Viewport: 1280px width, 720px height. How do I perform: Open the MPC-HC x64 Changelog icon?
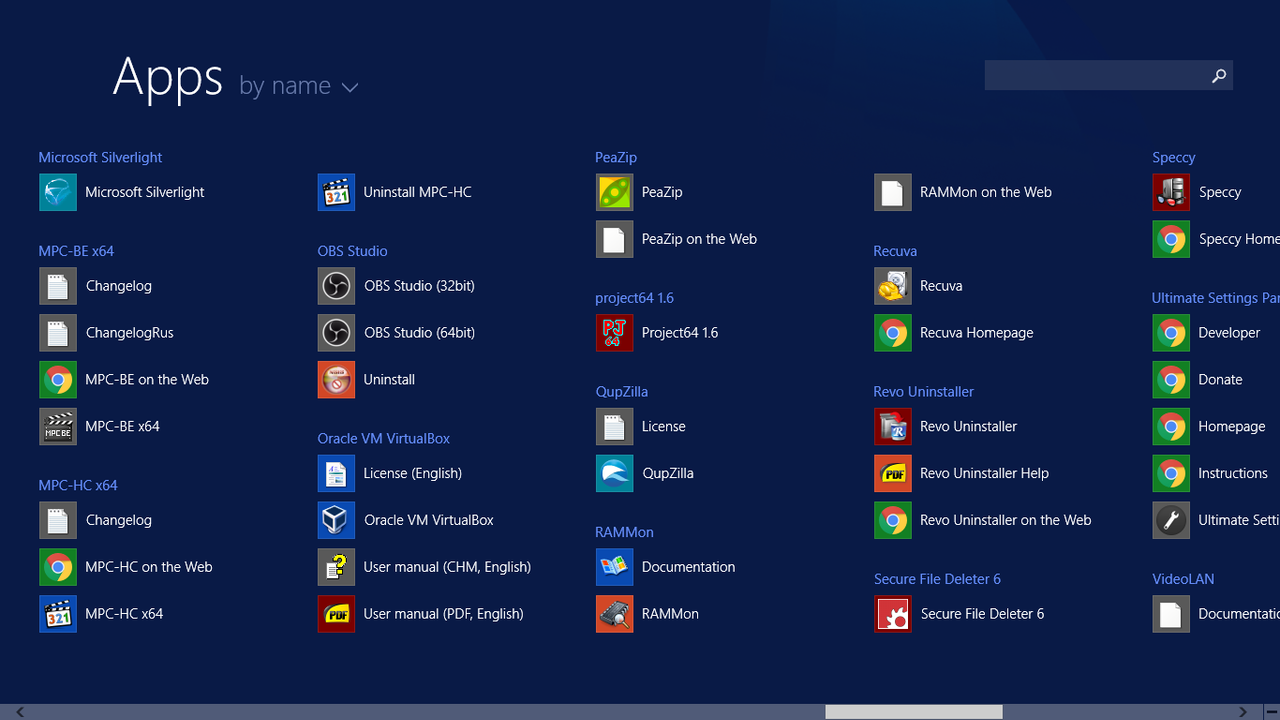tap(58, 520)
